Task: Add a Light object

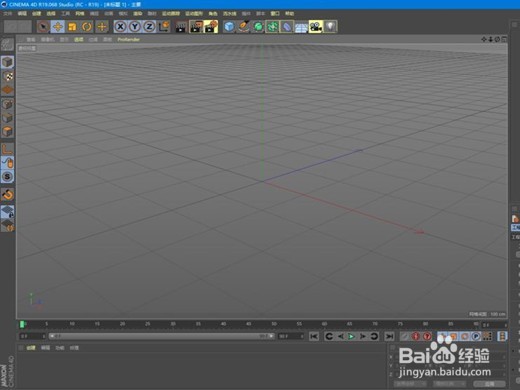Action: 330,27
